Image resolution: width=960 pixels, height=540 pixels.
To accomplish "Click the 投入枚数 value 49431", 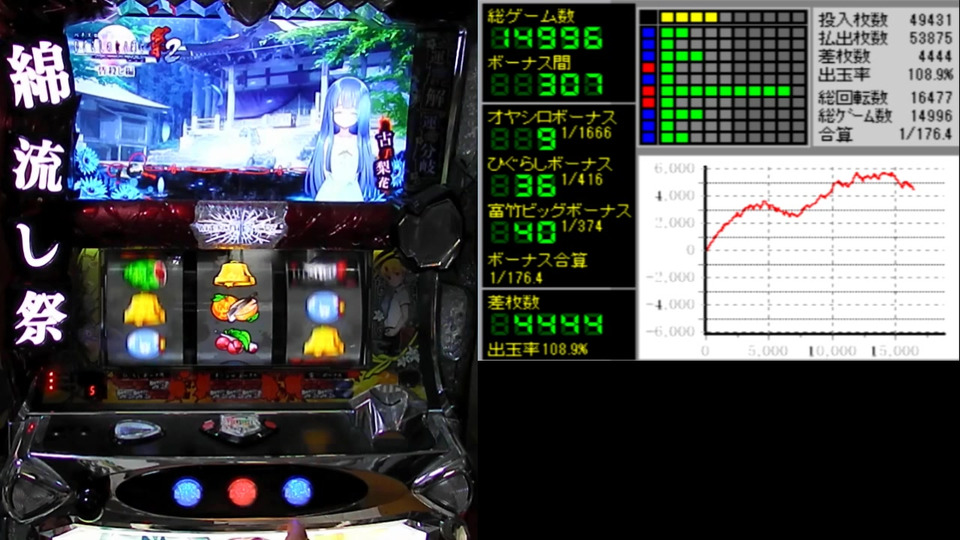I will (x=930, y=20).
